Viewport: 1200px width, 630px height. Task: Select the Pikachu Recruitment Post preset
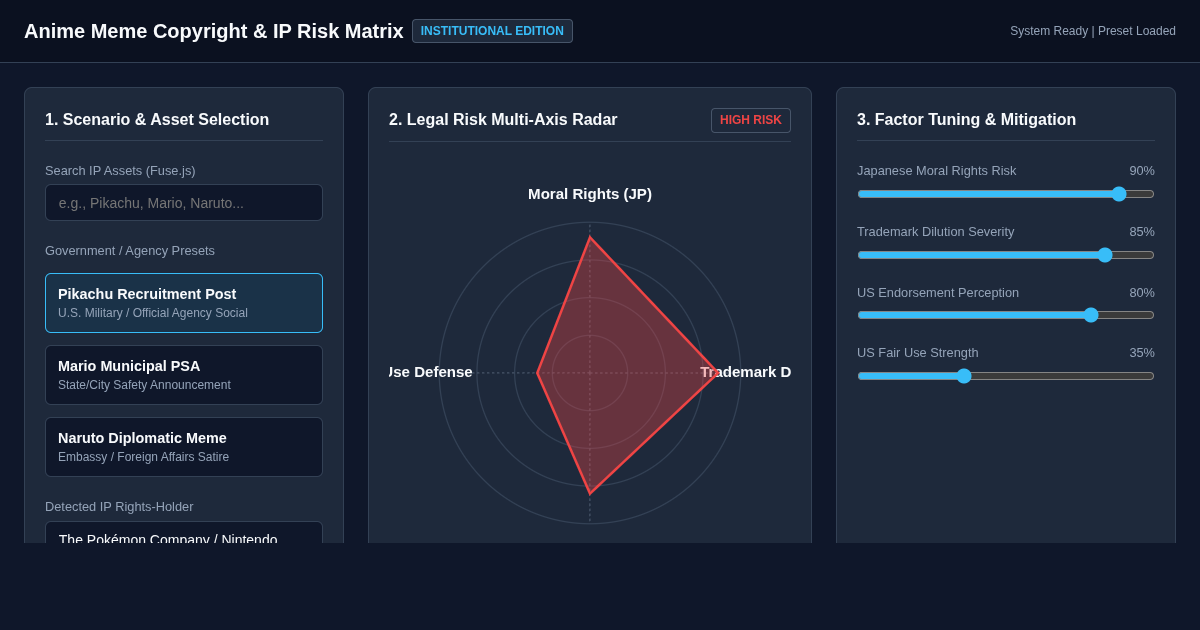tap(184, 303)
